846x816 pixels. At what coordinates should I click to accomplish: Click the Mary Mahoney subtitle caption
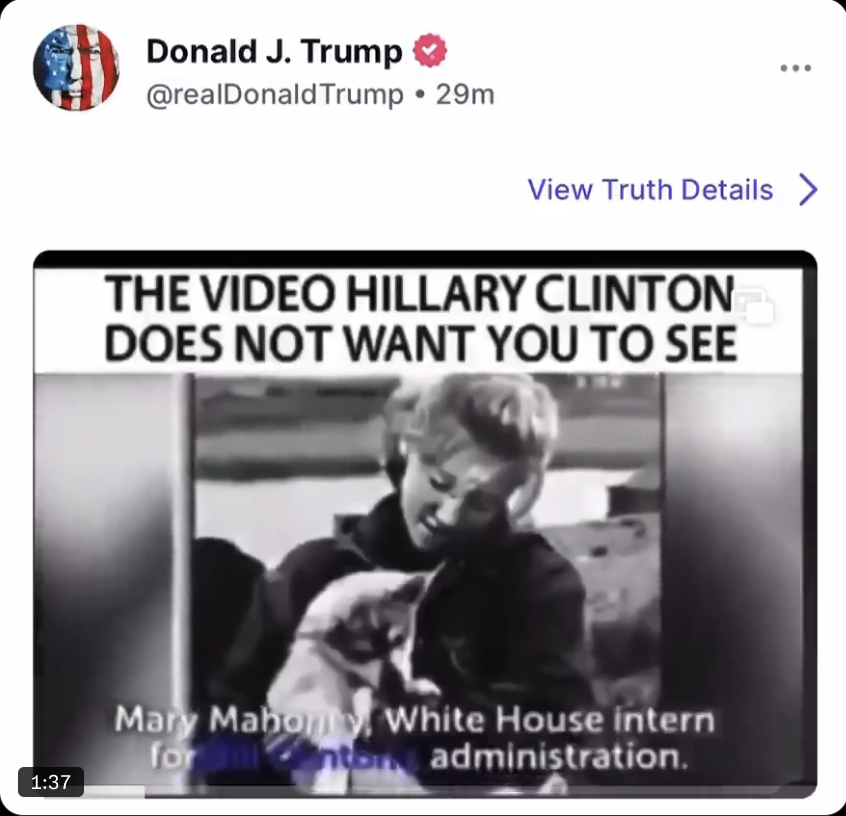414,738
